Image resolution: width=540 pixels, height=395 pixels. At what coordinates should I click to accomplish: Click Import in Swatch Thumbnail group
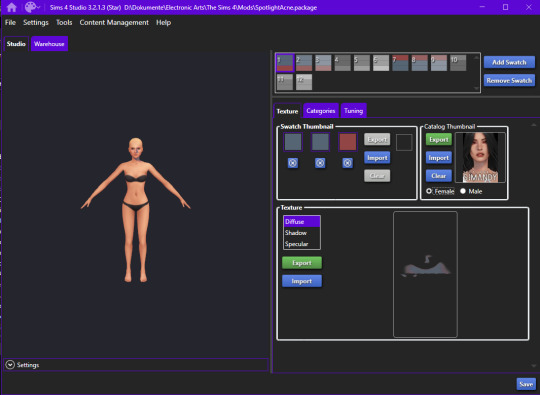coord(377,158)
